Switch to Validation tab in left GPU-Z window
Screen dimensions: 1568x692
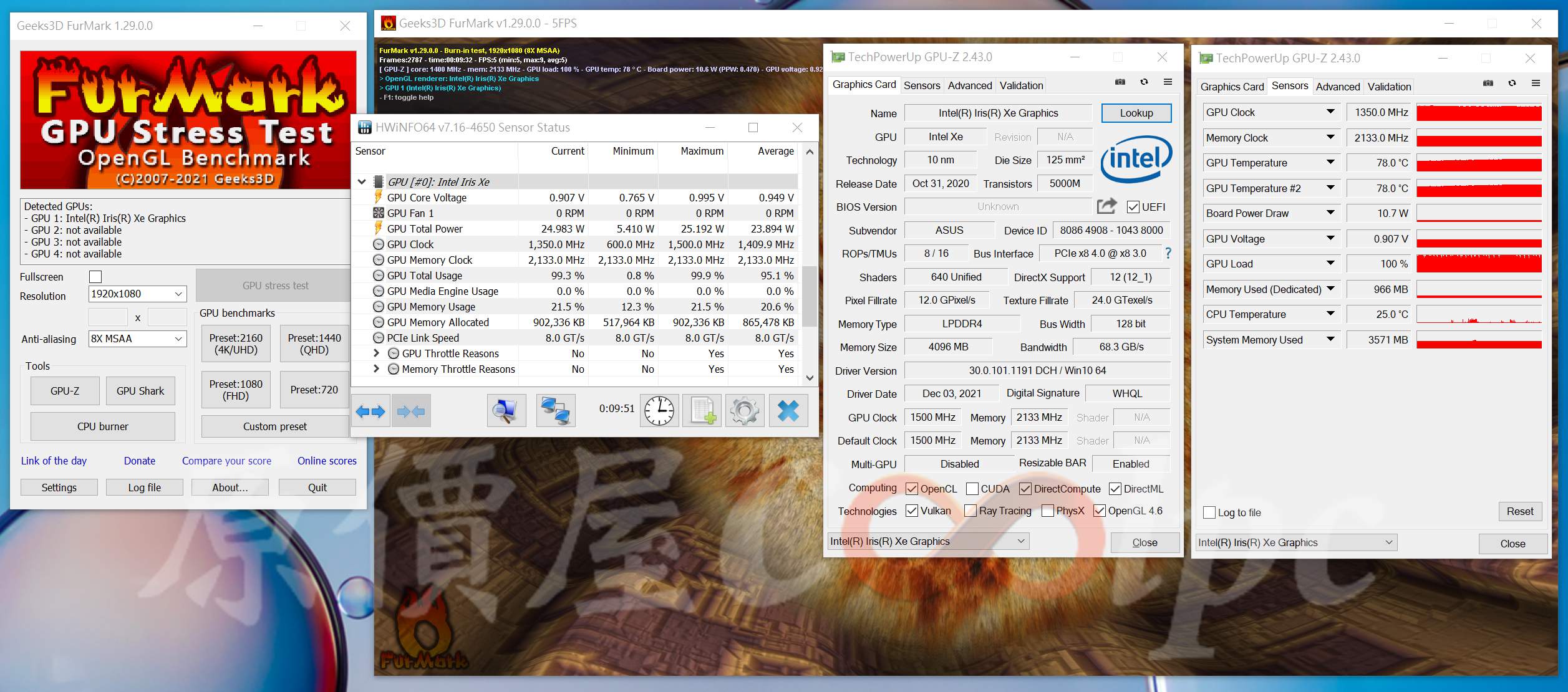coord(1021,85)
